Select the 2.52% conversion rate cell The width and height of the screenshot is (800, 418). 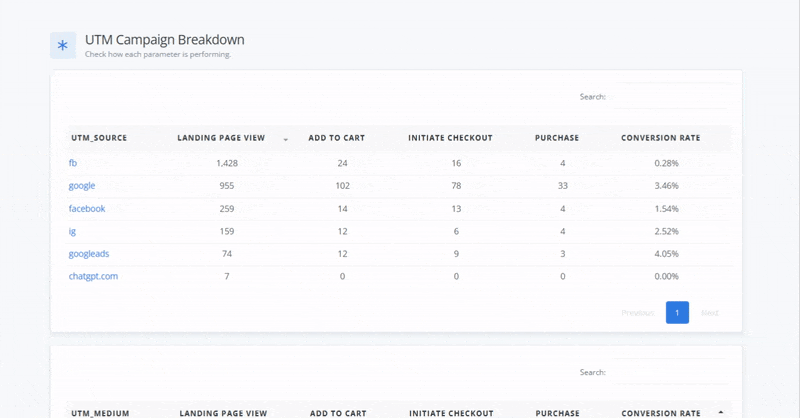coord(666,231)
